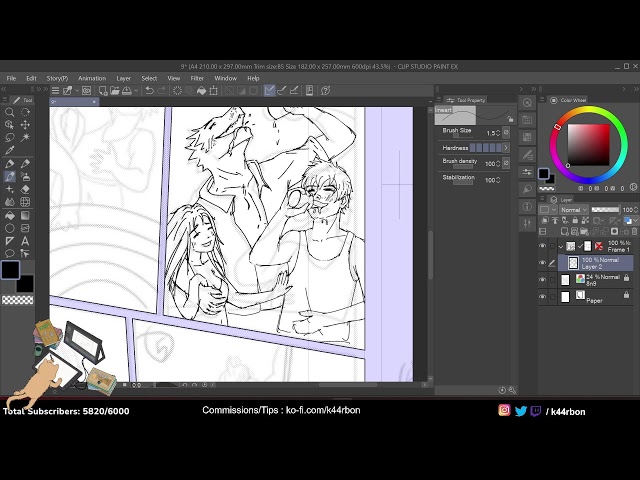Open the Layer panel menu

(542, 200)
